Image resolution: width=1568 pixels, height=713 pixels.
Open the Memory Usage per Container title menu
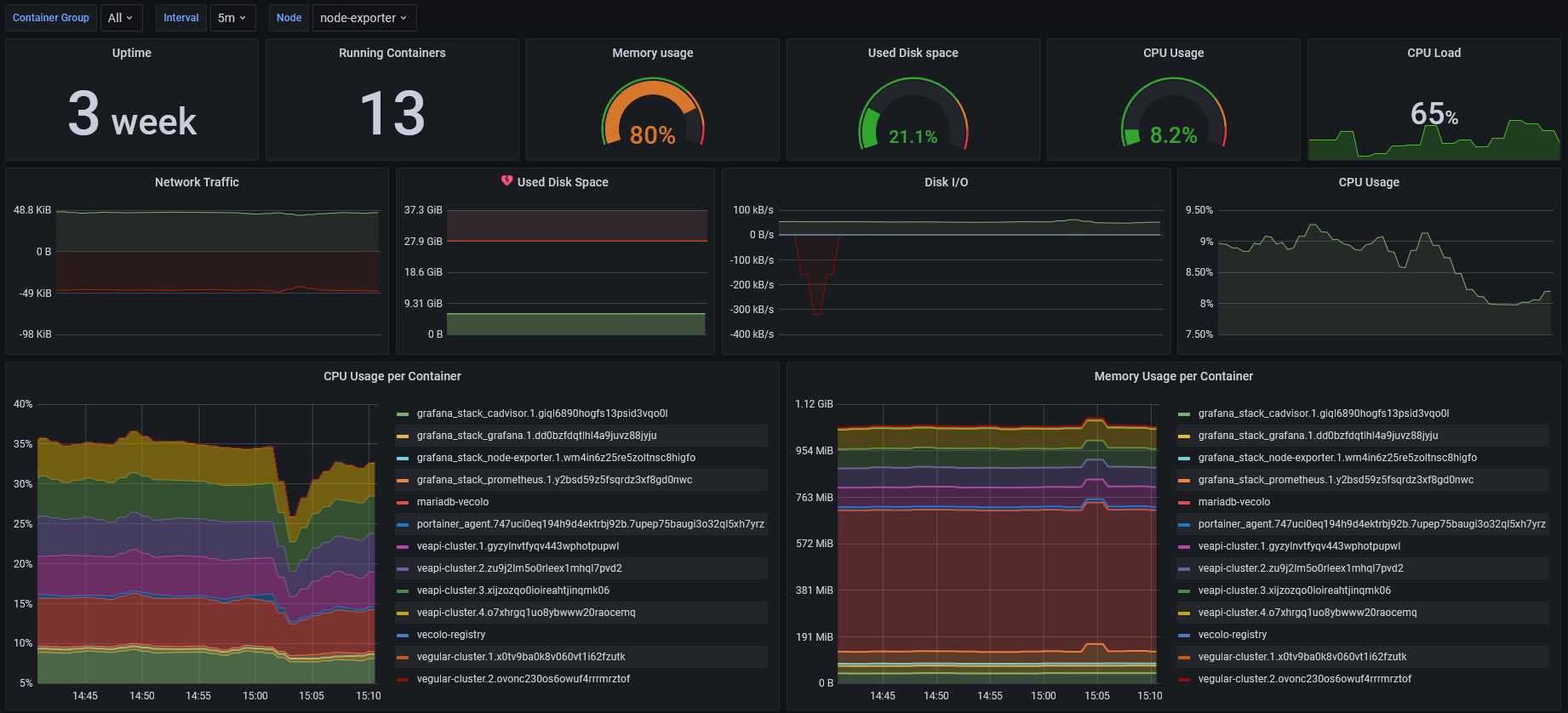coord(1174,376)
